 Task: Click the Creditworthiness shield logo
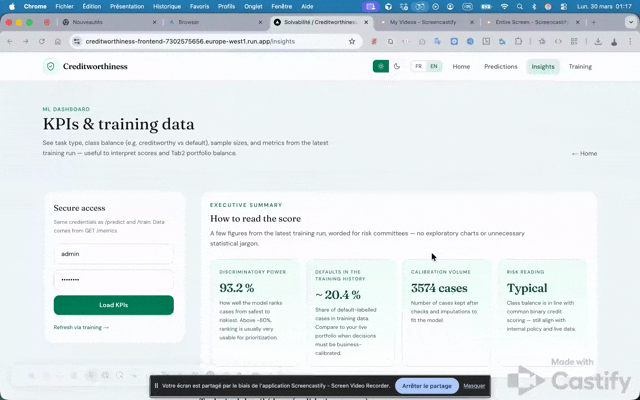point(50,67)
